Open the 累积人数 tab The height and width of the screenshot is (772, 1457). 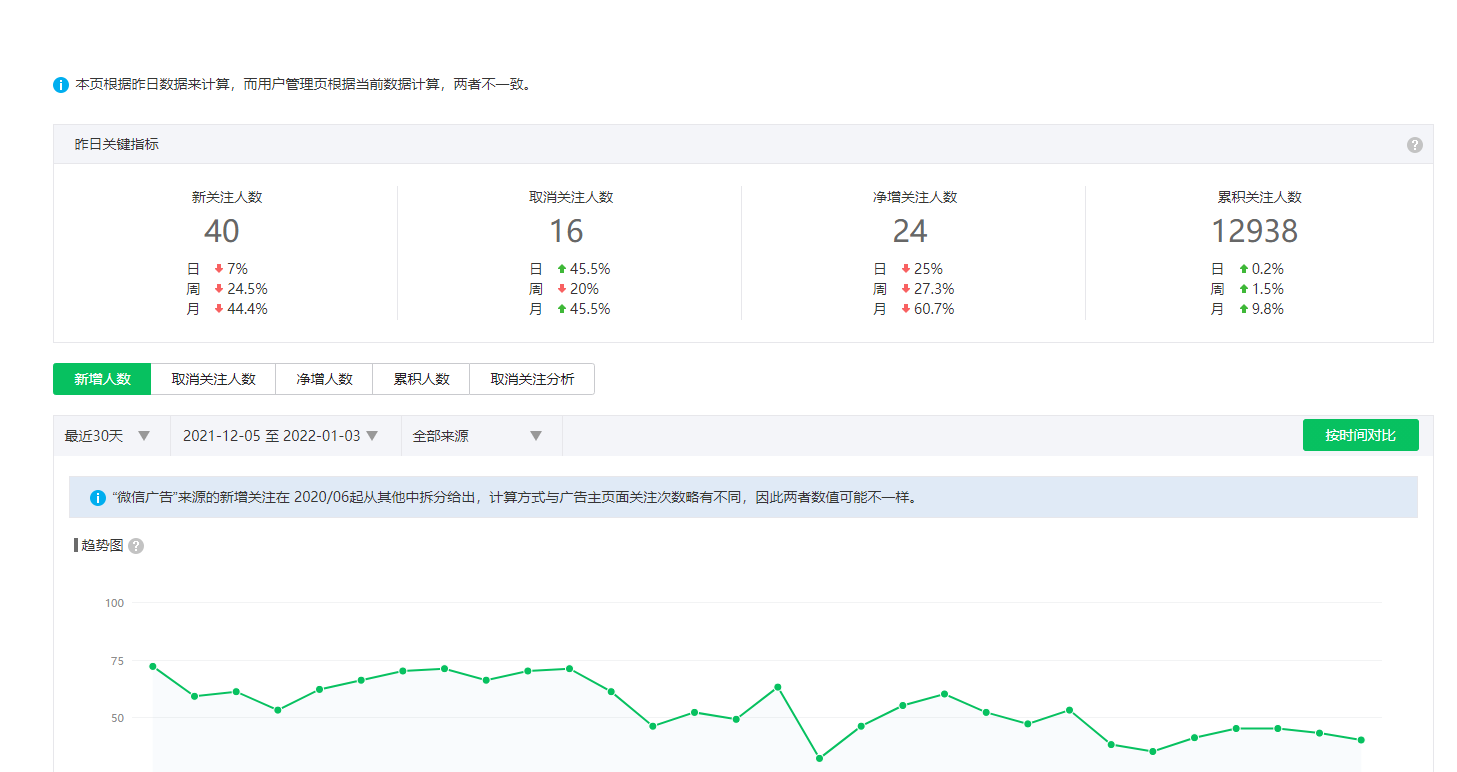click(421, 379)
